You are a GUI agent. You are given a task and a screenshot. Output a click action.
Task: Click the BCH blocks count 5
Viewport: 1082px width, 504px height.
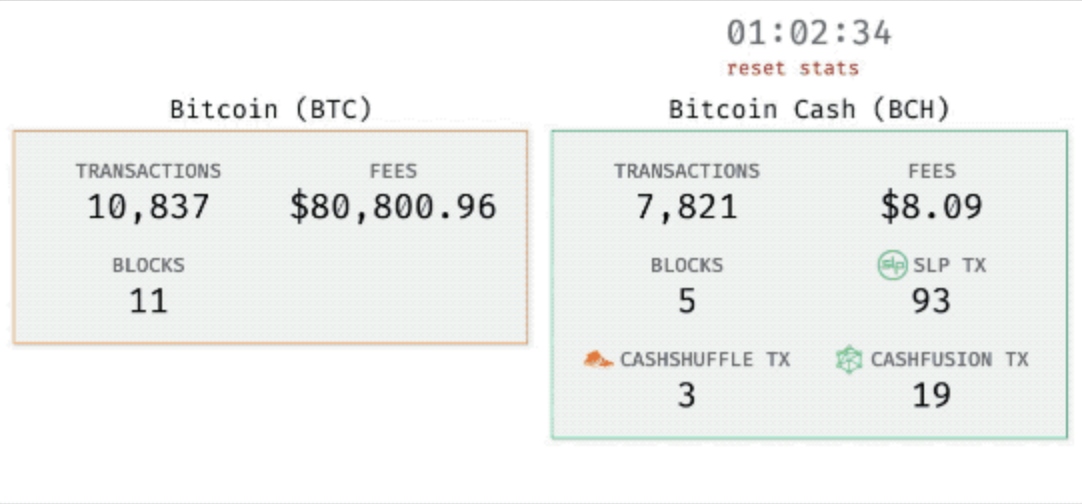687,302
